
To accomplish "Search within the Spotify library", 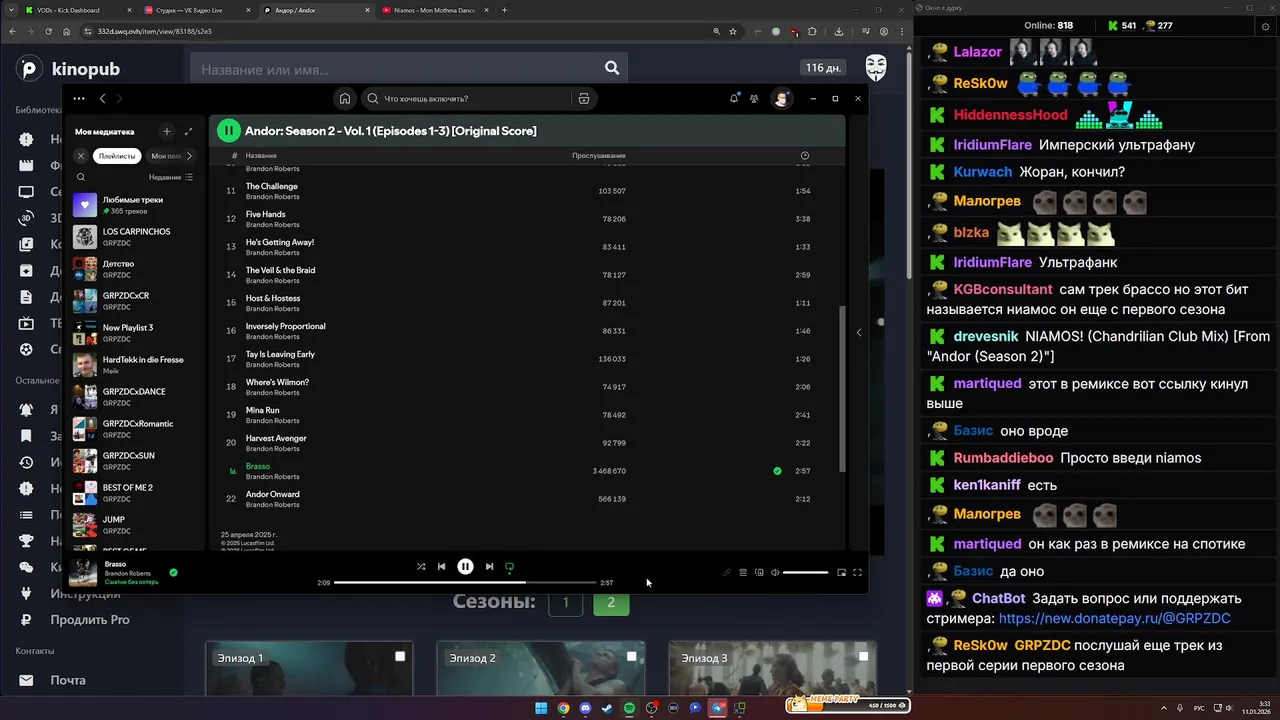I will (81, 177).
